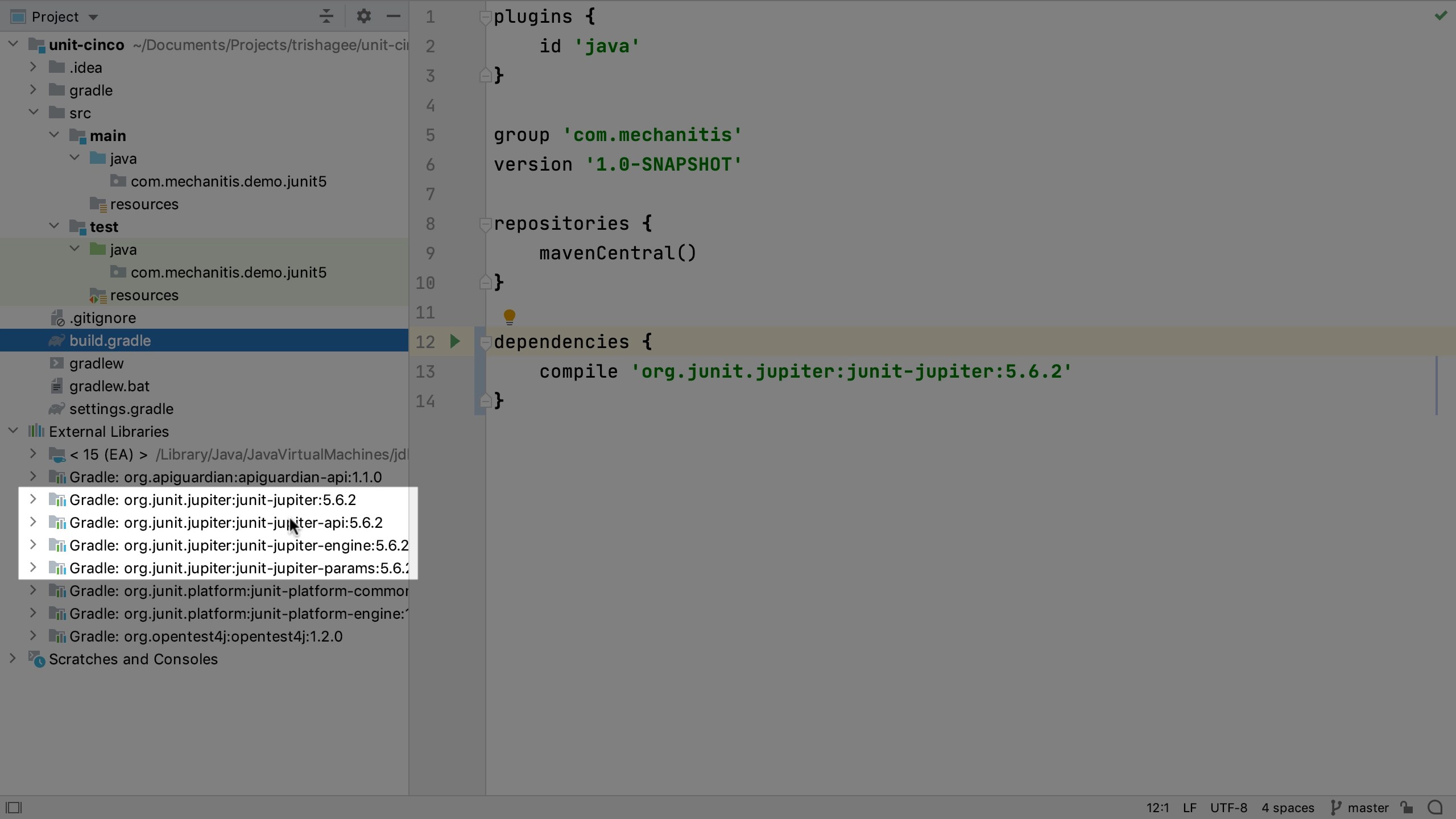1456x819 pixels.
Task: Open Project view settings gear
Action: (363, 16)
